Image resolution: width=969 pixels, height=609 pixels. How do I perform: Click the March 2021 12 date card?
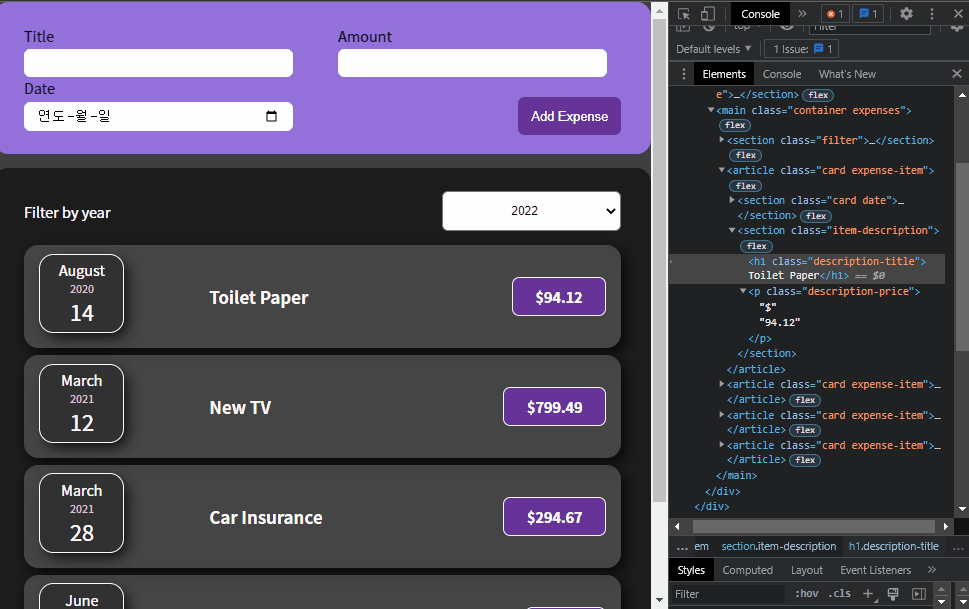pyautogui.click(x=82, y=404)
